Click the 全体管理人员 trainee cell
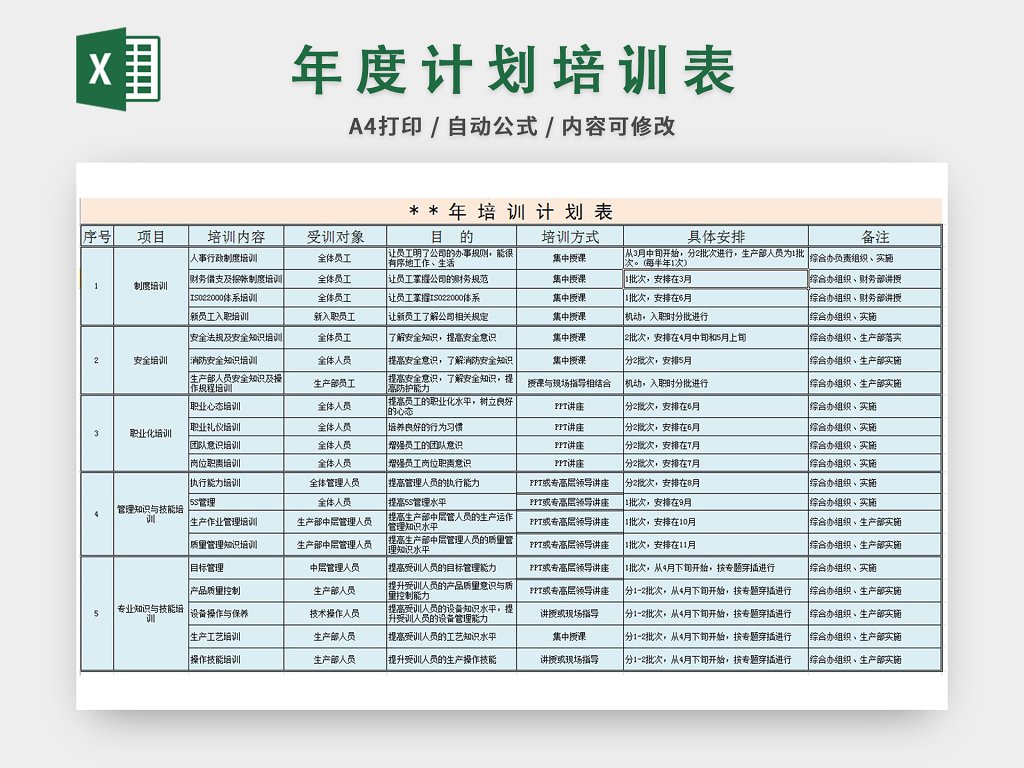Screen dimensions: 1024x768 coord(335,483)
